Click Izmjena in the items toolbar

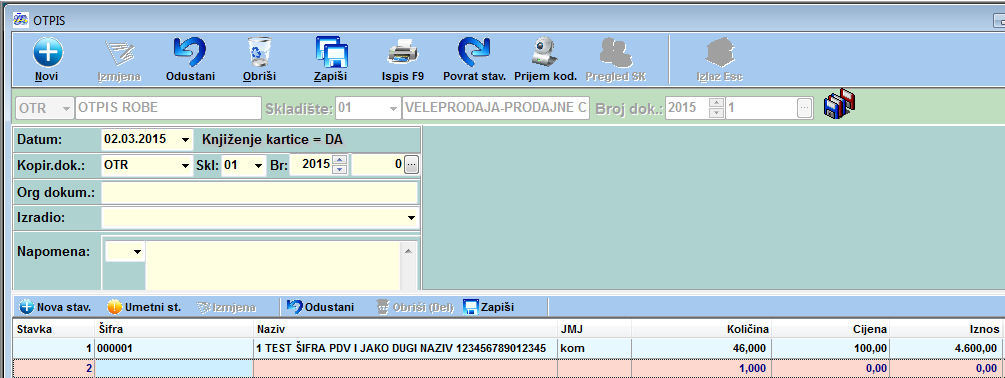pos(226,307)
